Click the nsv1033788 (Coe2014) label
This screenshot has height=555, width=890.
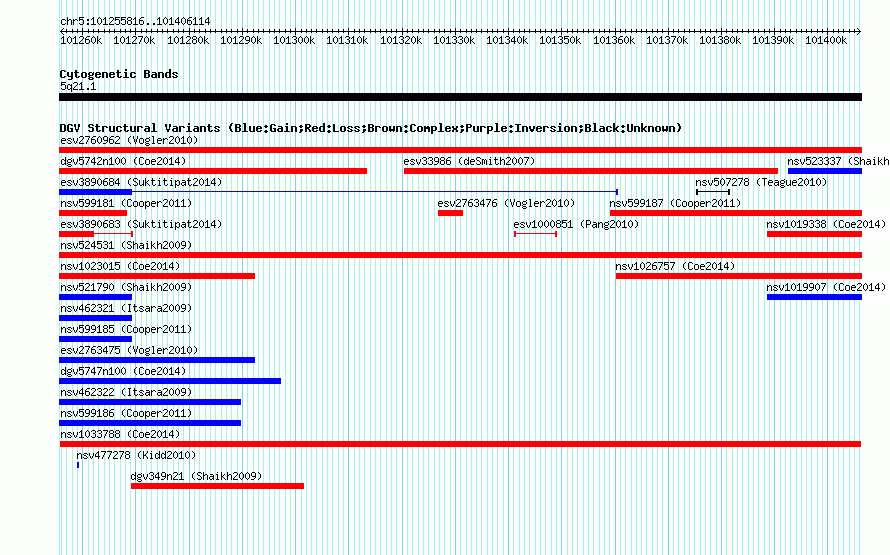120,434
